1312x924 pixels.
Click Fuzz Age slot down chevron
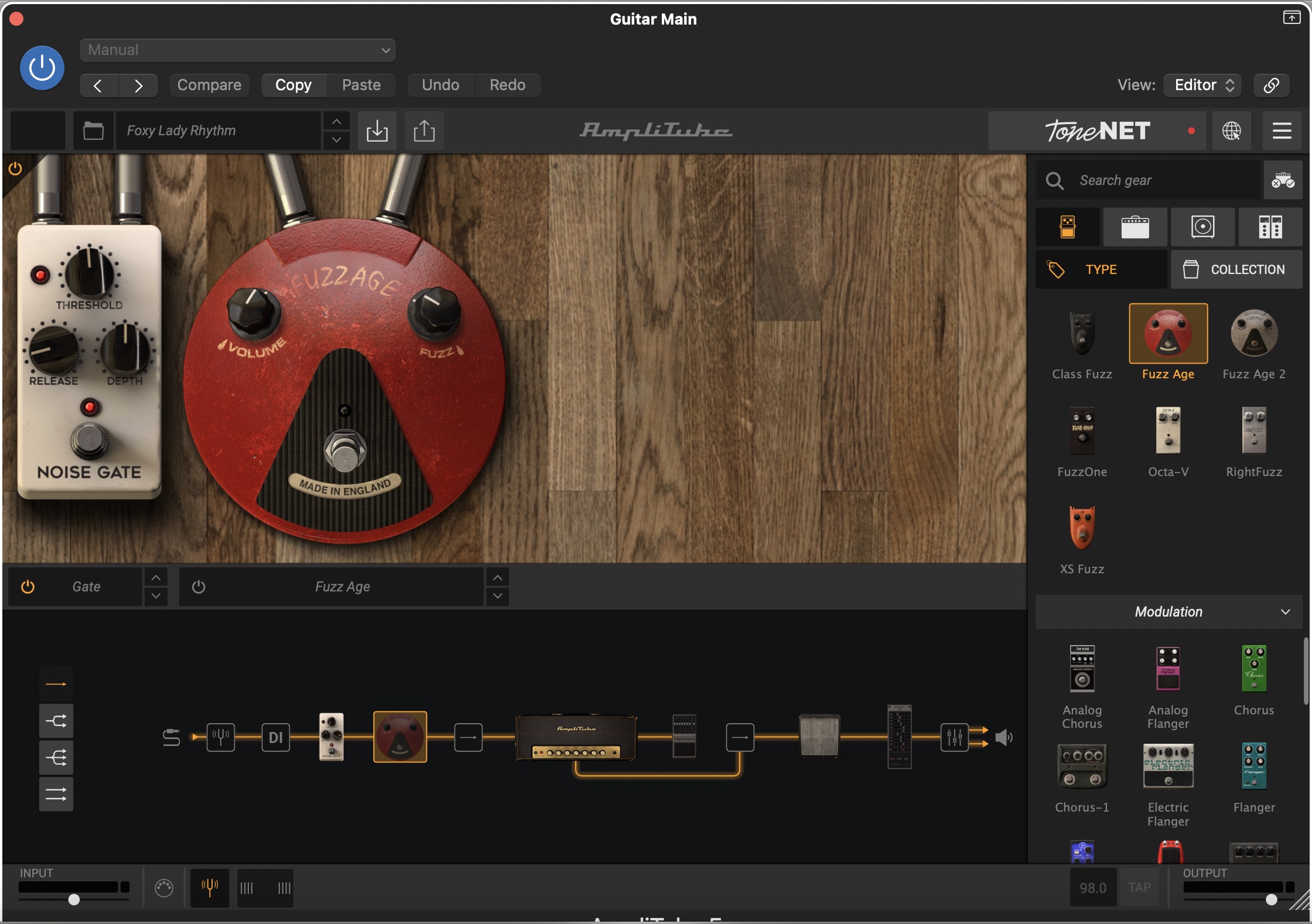[x=497, y=596]
